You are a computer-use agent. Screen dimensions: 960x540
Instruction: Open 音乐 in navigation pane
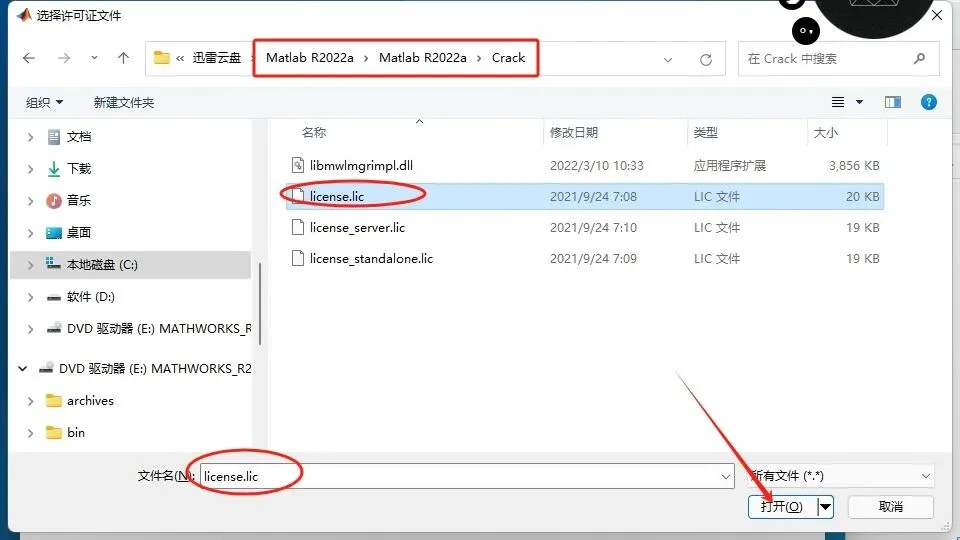[79, 200]
